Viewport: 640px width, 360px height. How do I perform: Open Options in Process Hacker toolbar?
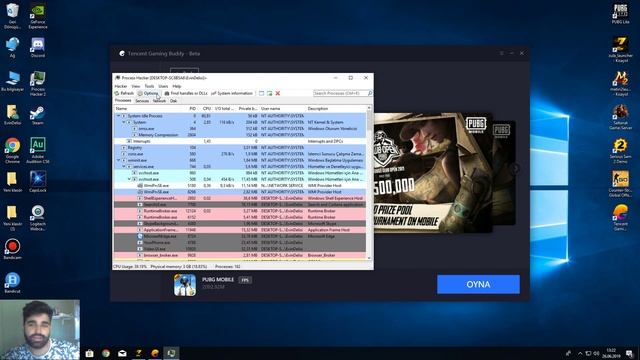[148, 93]
